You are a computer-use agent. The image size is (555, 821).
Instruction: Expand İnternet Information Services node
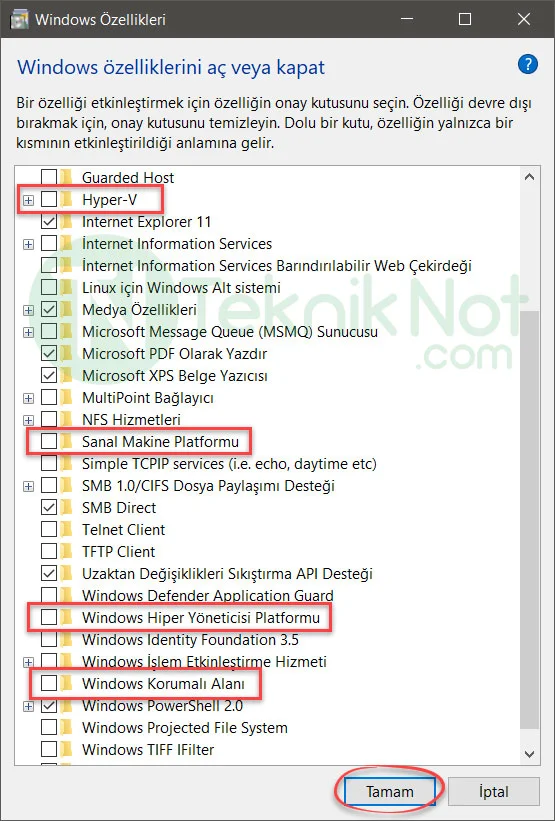click(28, 244)
